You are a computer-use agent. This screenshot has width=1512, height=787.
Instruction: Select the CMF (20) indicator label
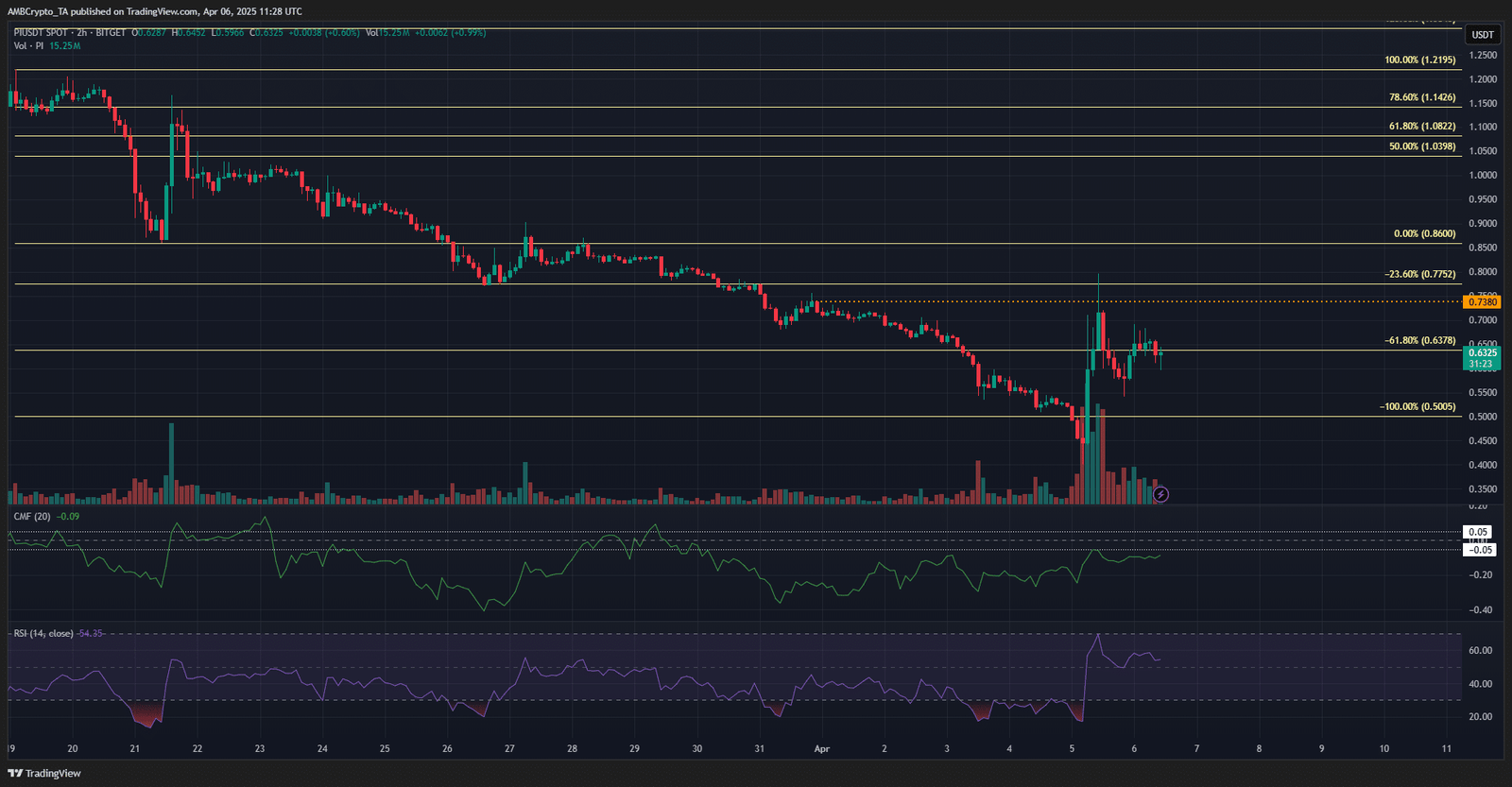pos(32,517)
